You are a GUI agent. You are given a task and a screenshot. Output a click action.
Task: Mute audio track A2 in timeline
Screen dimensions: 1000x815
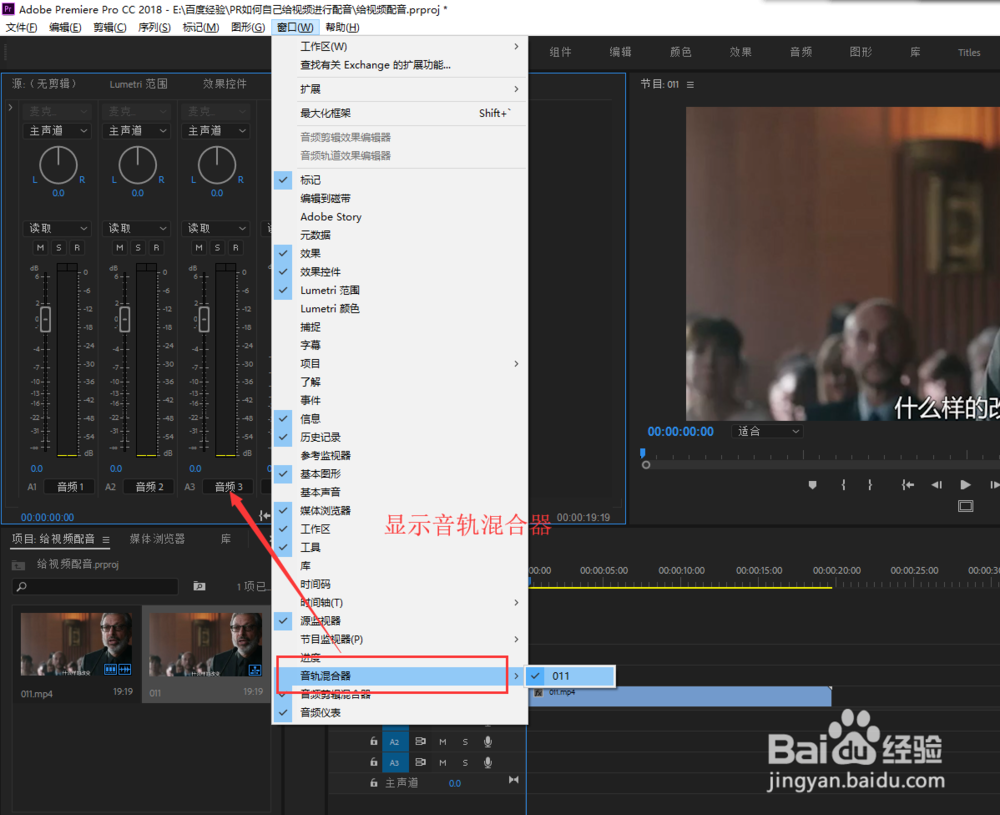[x=443, y=742]
